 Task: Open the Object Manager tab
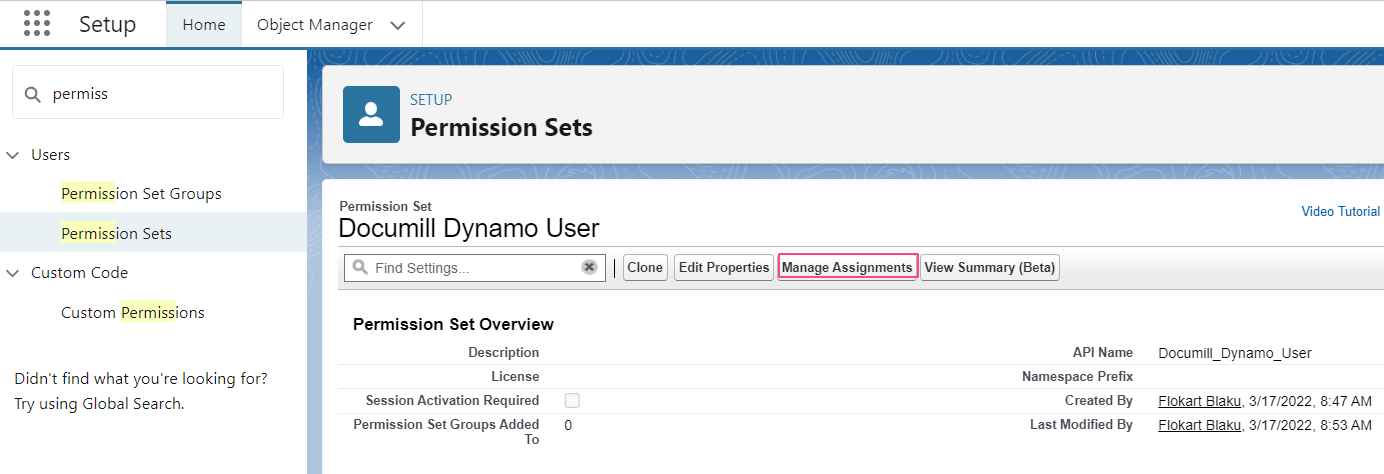[x=314, y=24]
